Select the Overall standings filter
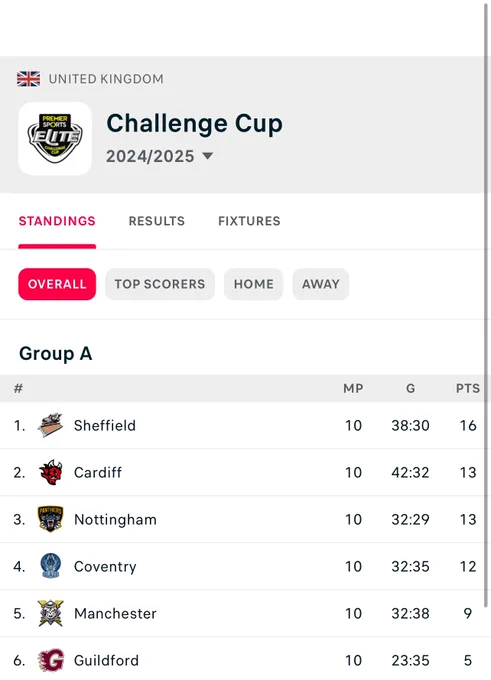 pyautogui.click(x=57, y=284)
